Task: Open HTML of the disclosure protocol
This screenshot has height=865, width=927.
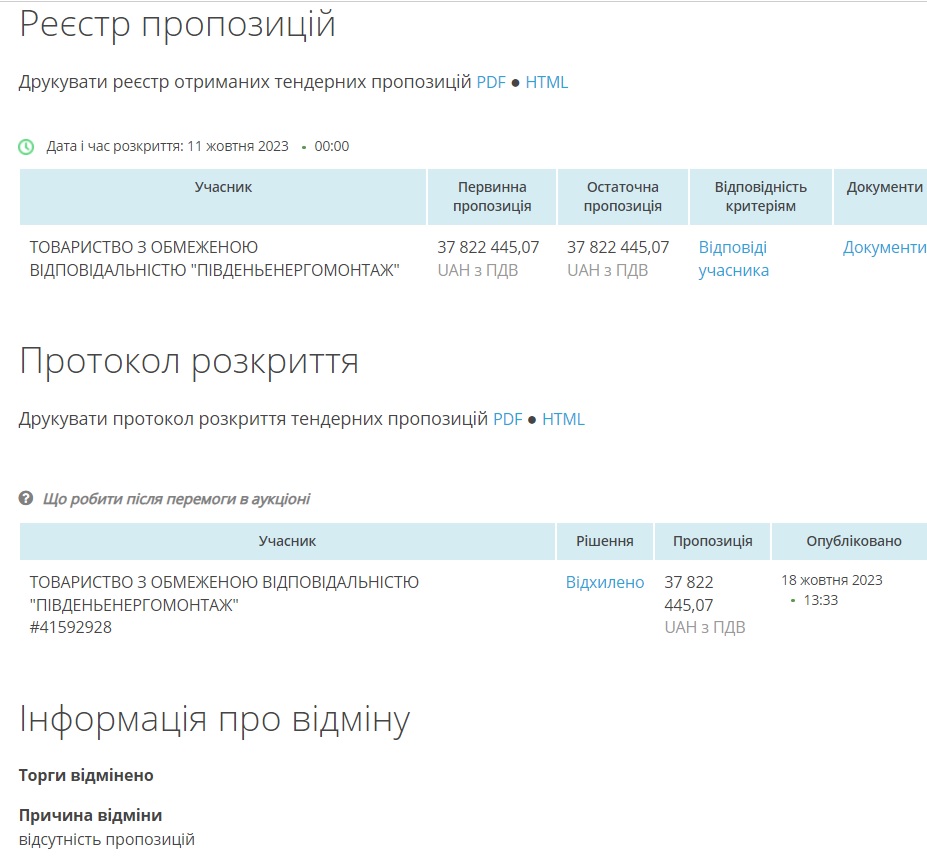Action: 563,419
